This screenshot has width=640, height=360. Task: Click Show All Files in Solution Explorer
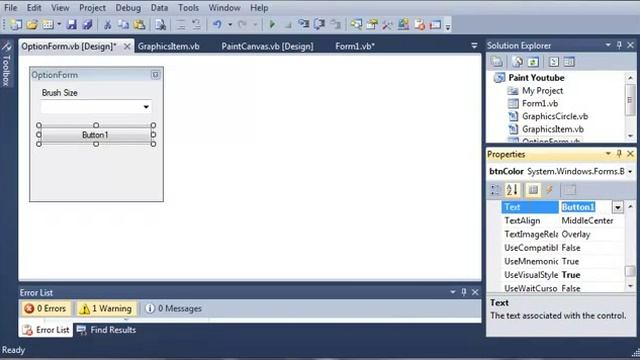tap(517, 62)
